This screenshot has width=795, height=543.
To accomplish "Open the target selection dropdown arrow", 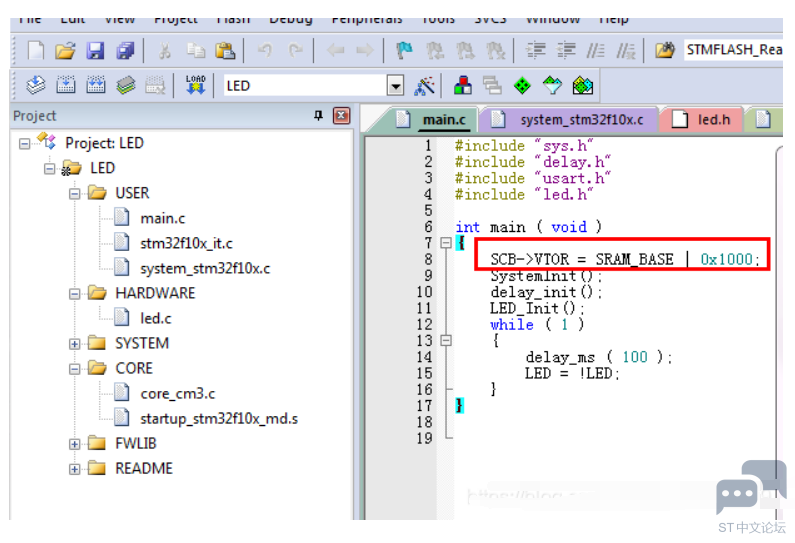I will (395, 86).
